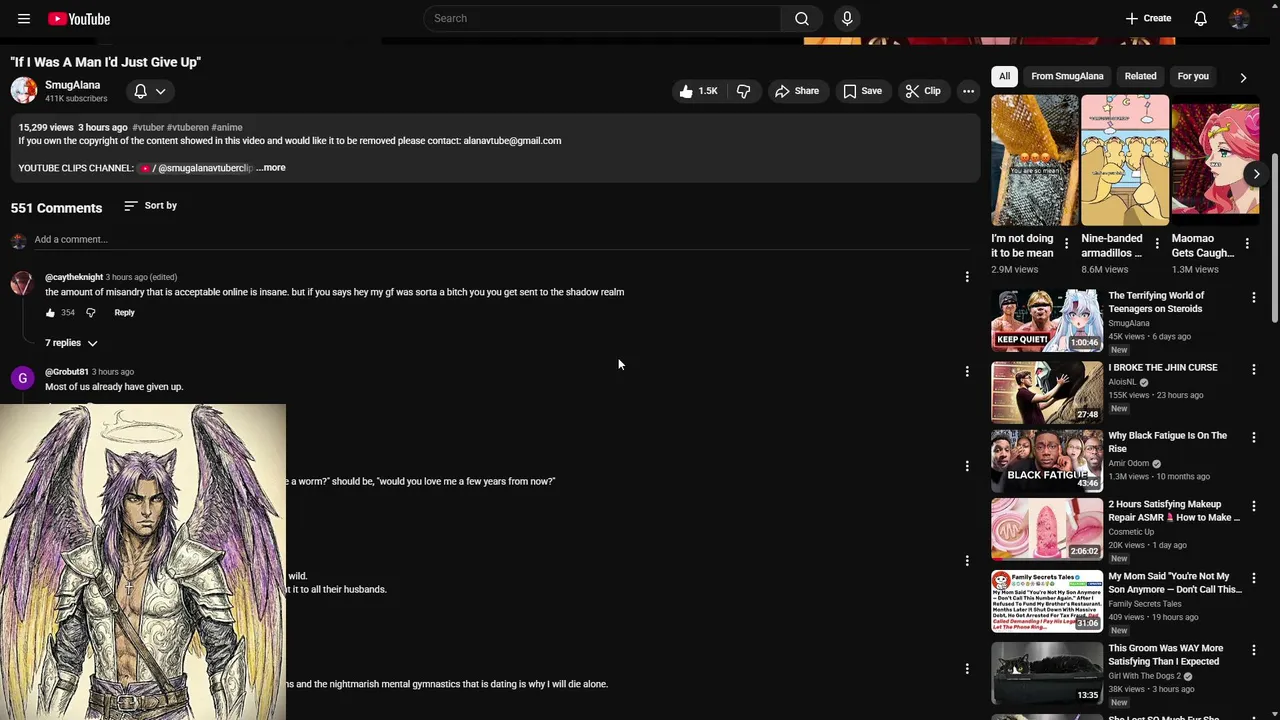This screenshot has height=720, width=1280.
Task: Select the From SmugAlana chip
Action: click(1067, 76)
